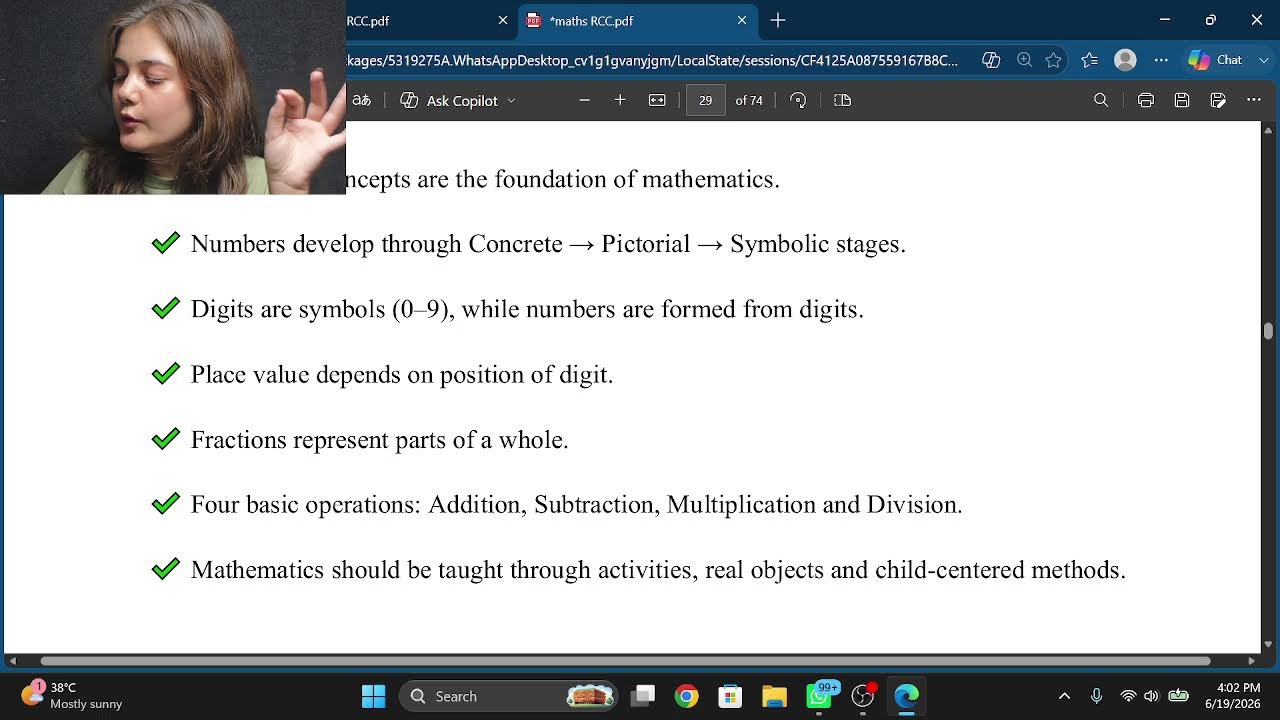Open the favorites list icon
Screen dimensions: 1280x720
click(1090, 60)
